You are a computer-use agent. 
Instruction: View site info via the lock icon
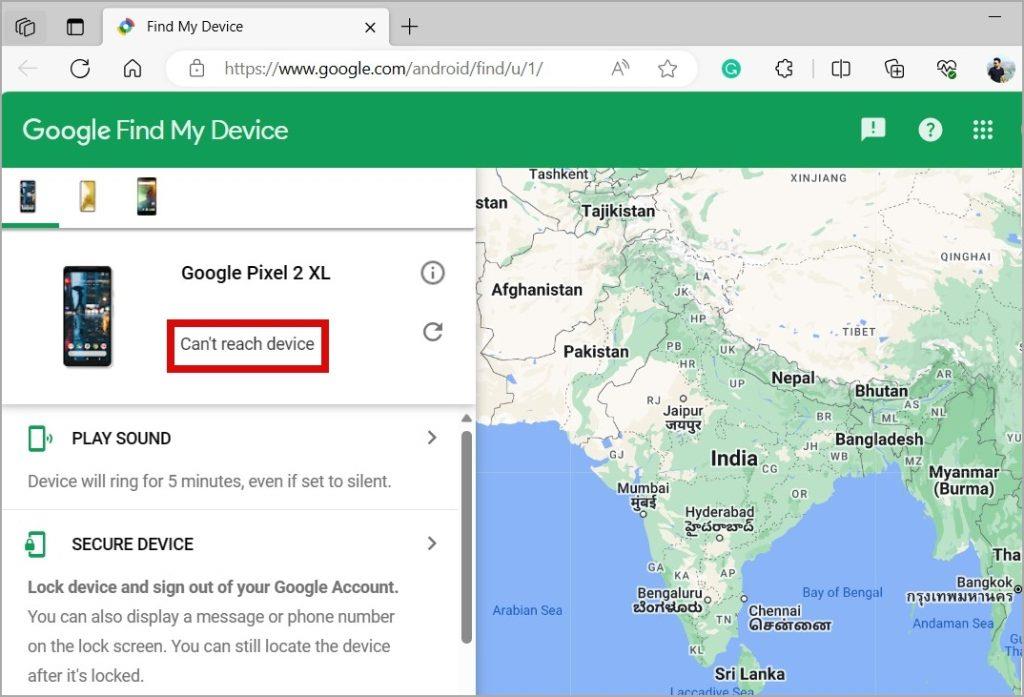click(x=197, y=68)
